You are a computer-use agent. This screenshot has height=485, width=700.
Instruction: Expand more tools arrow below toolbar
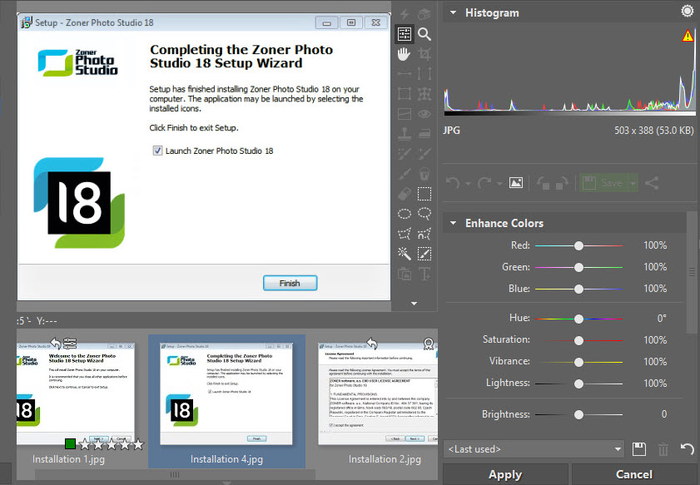point(414,304)
